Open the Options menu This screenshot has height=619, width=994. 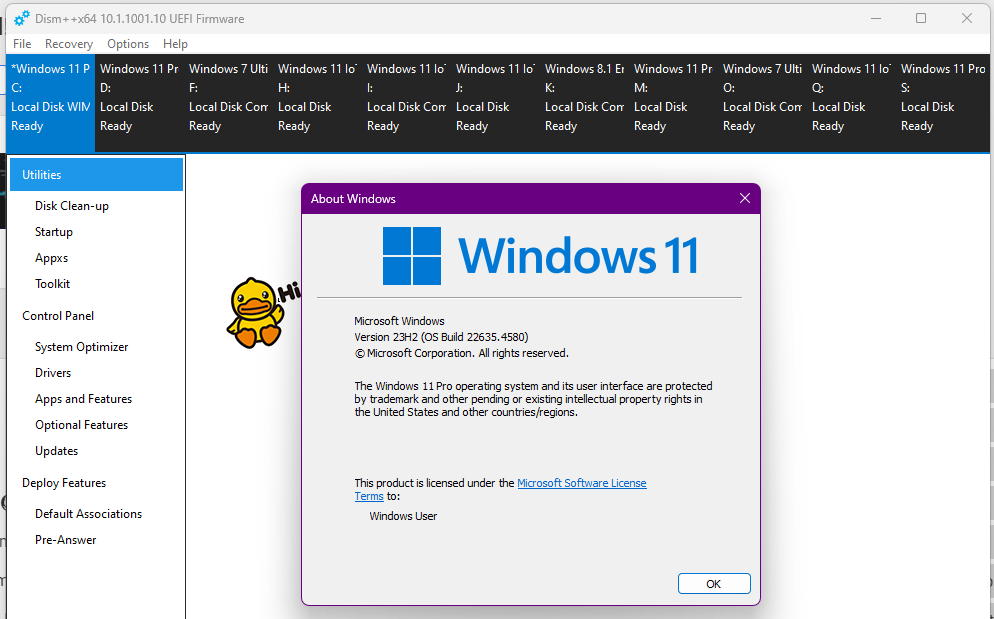(128, 44)
